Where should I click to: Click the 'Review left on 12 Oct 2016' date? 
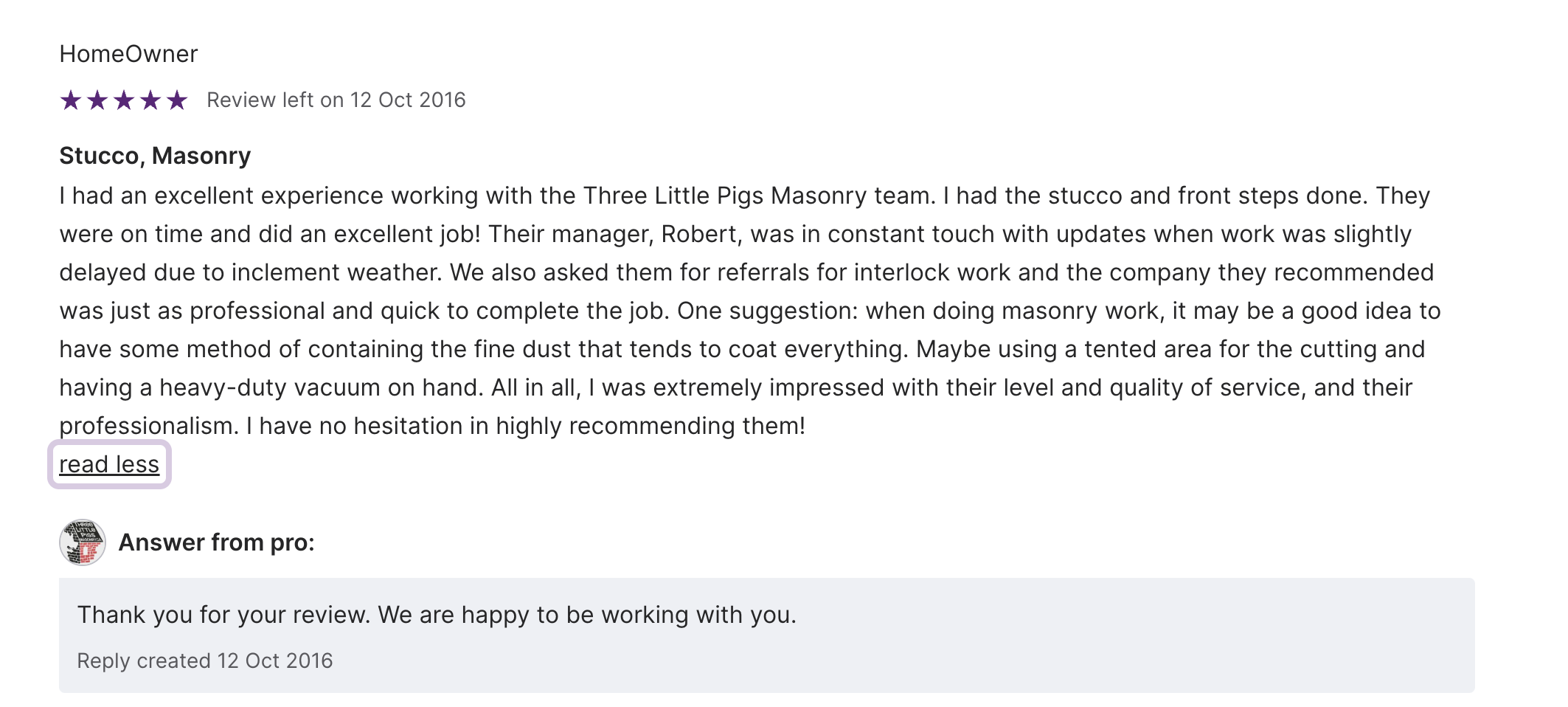click(336, 100)
